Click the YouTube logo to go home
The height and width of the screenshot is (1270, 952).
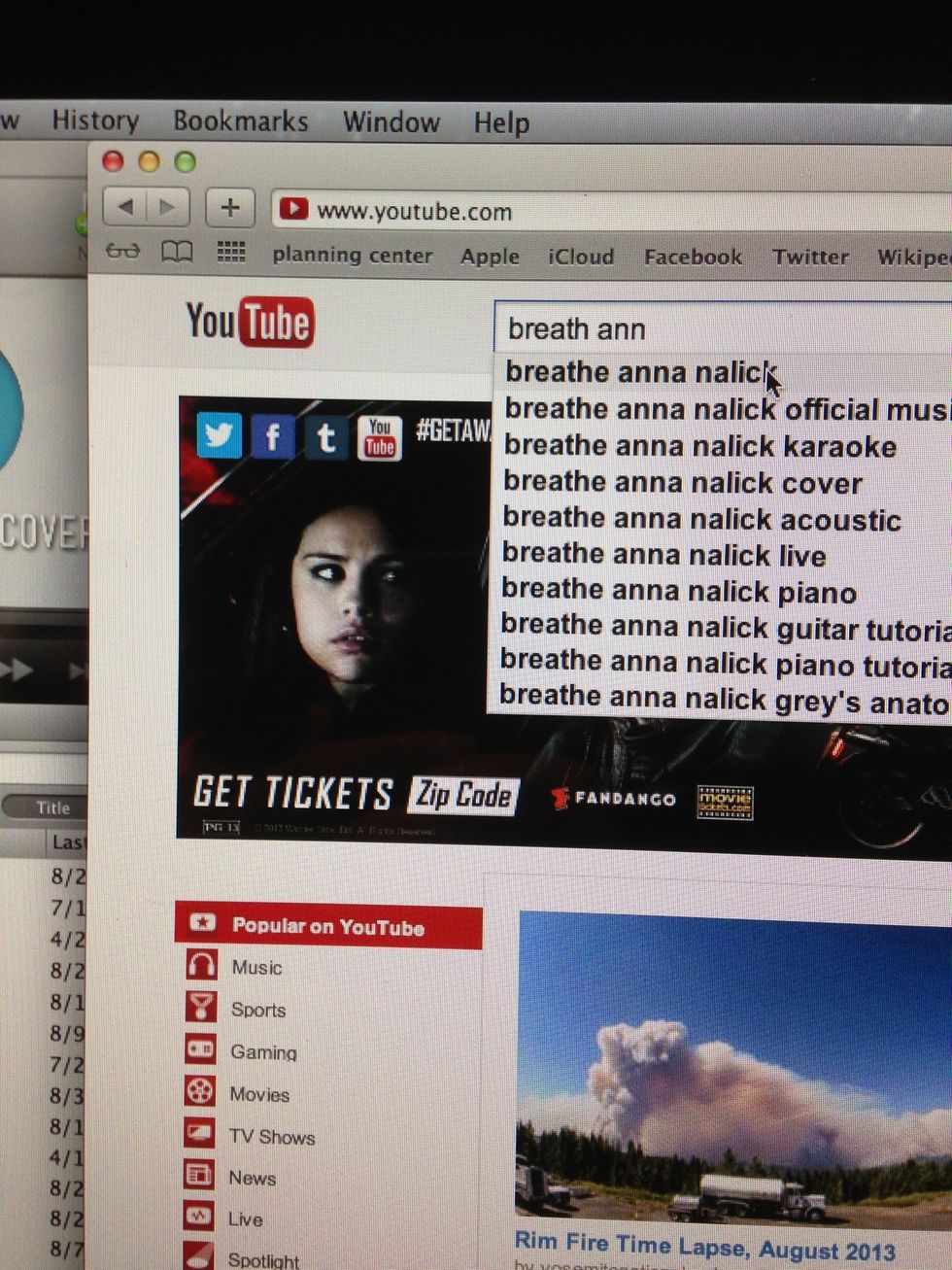point(249,321)
